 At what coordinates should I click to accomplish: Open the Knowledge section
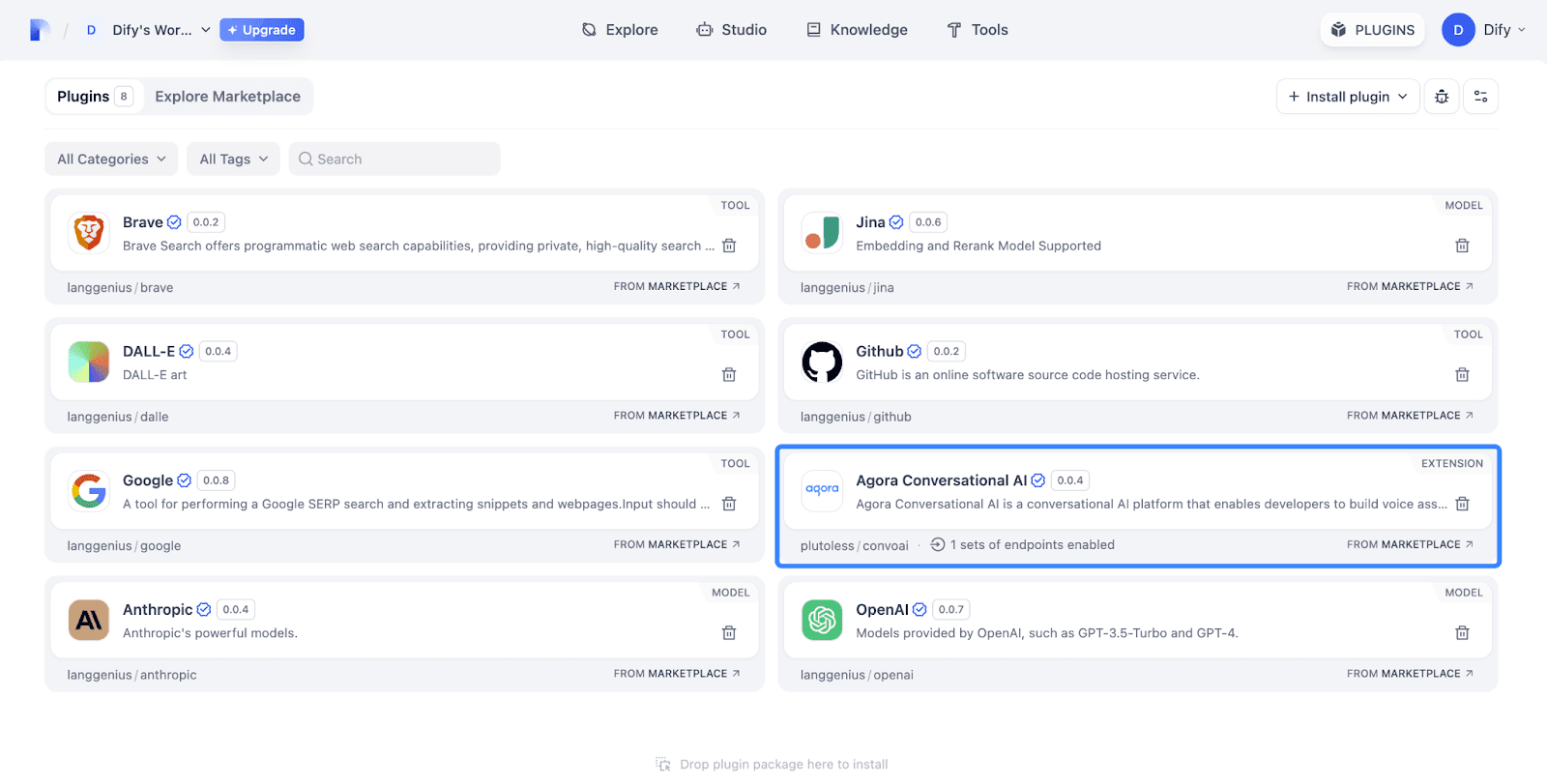coord(858,30)
